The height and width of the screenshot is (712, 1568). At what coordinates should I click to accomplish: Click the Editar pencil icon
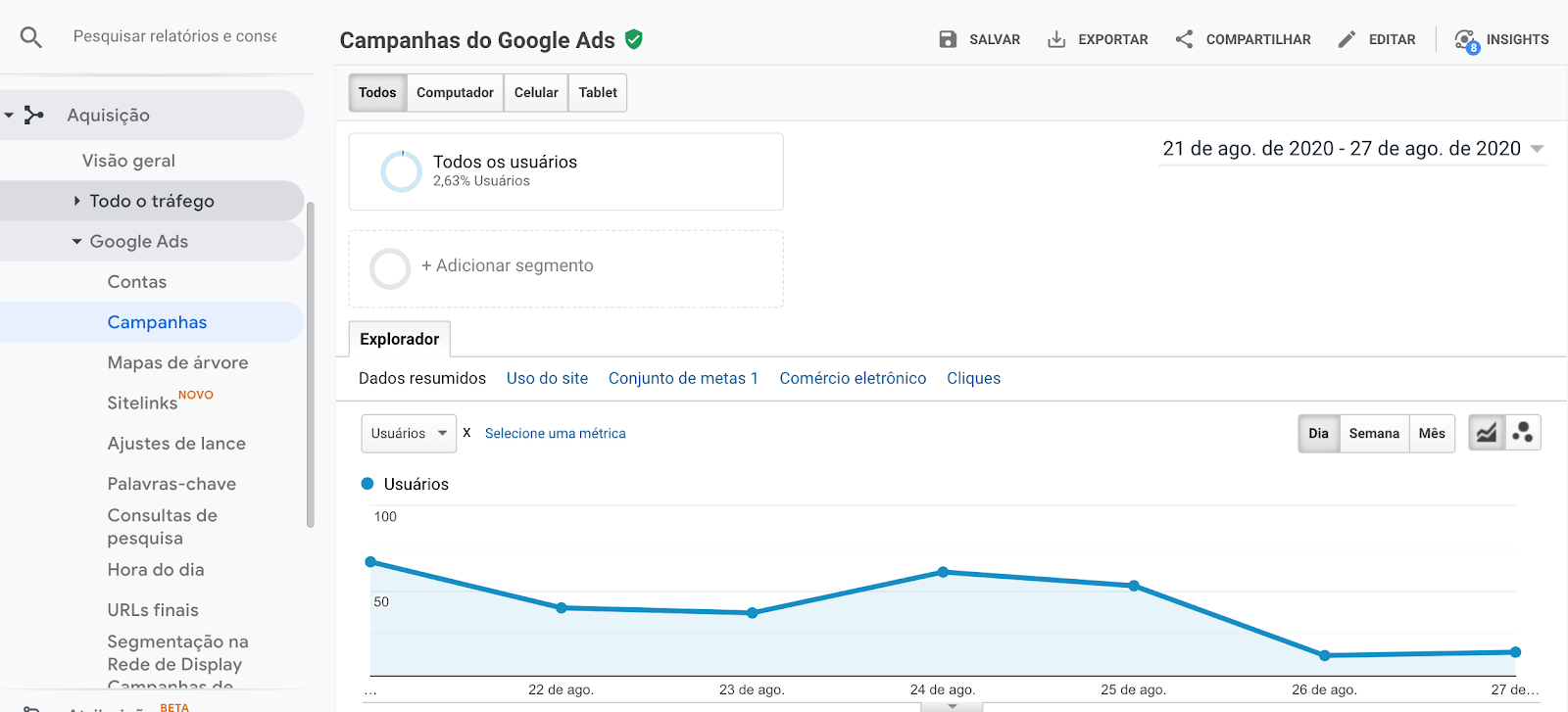click(x=1347, y=39)
